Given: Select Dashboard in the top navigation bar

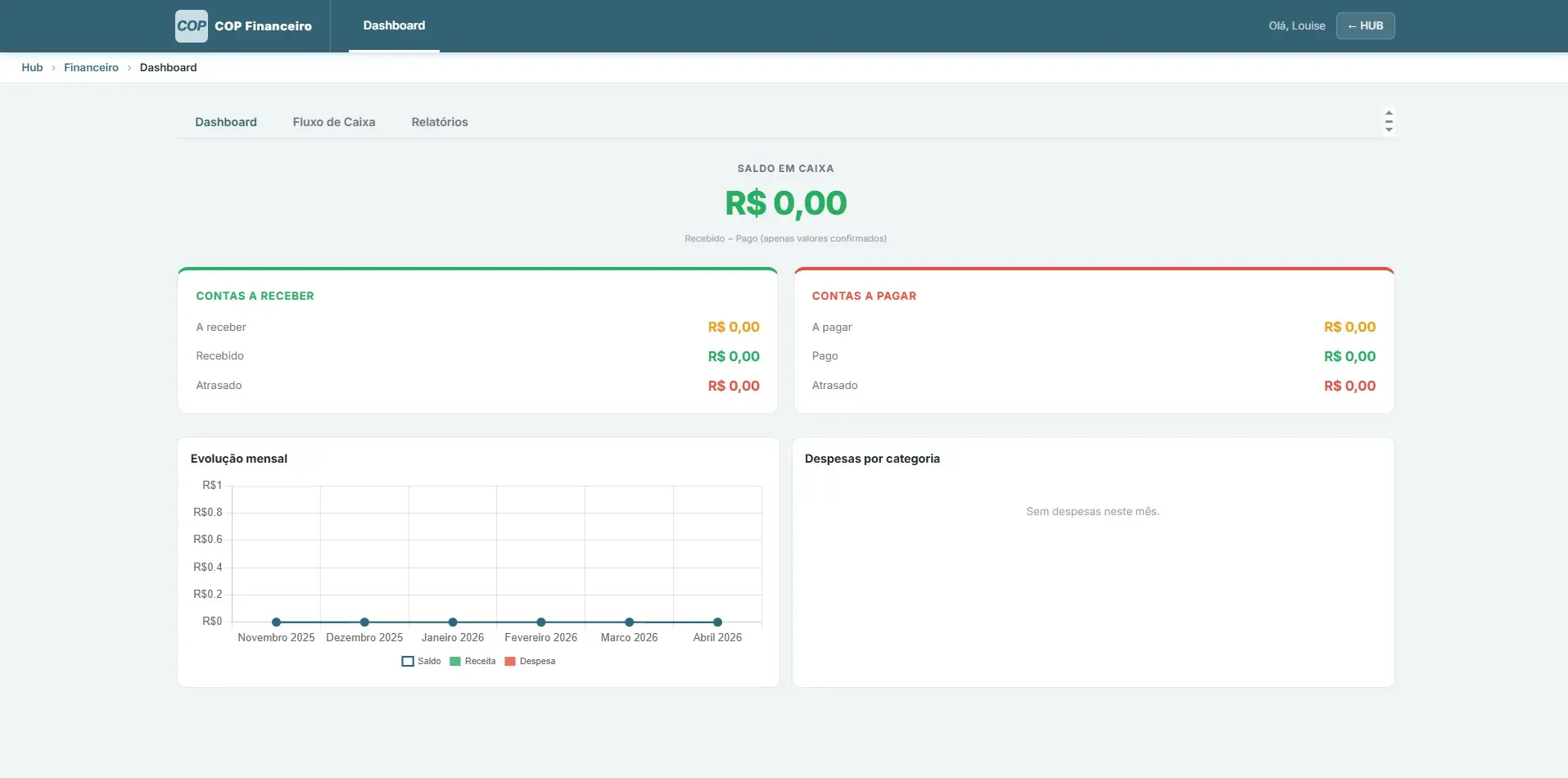Looking at the screenshot, I should pos(394,26).
